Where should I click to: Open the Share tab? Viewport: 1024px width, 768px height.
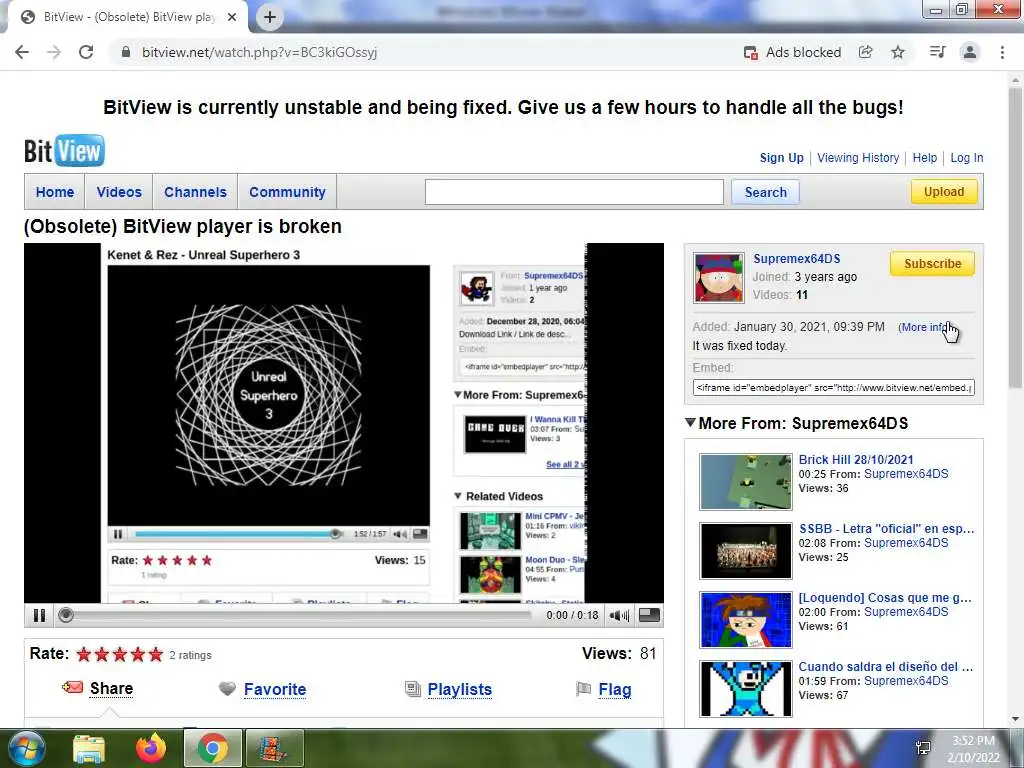pos(111,688)
